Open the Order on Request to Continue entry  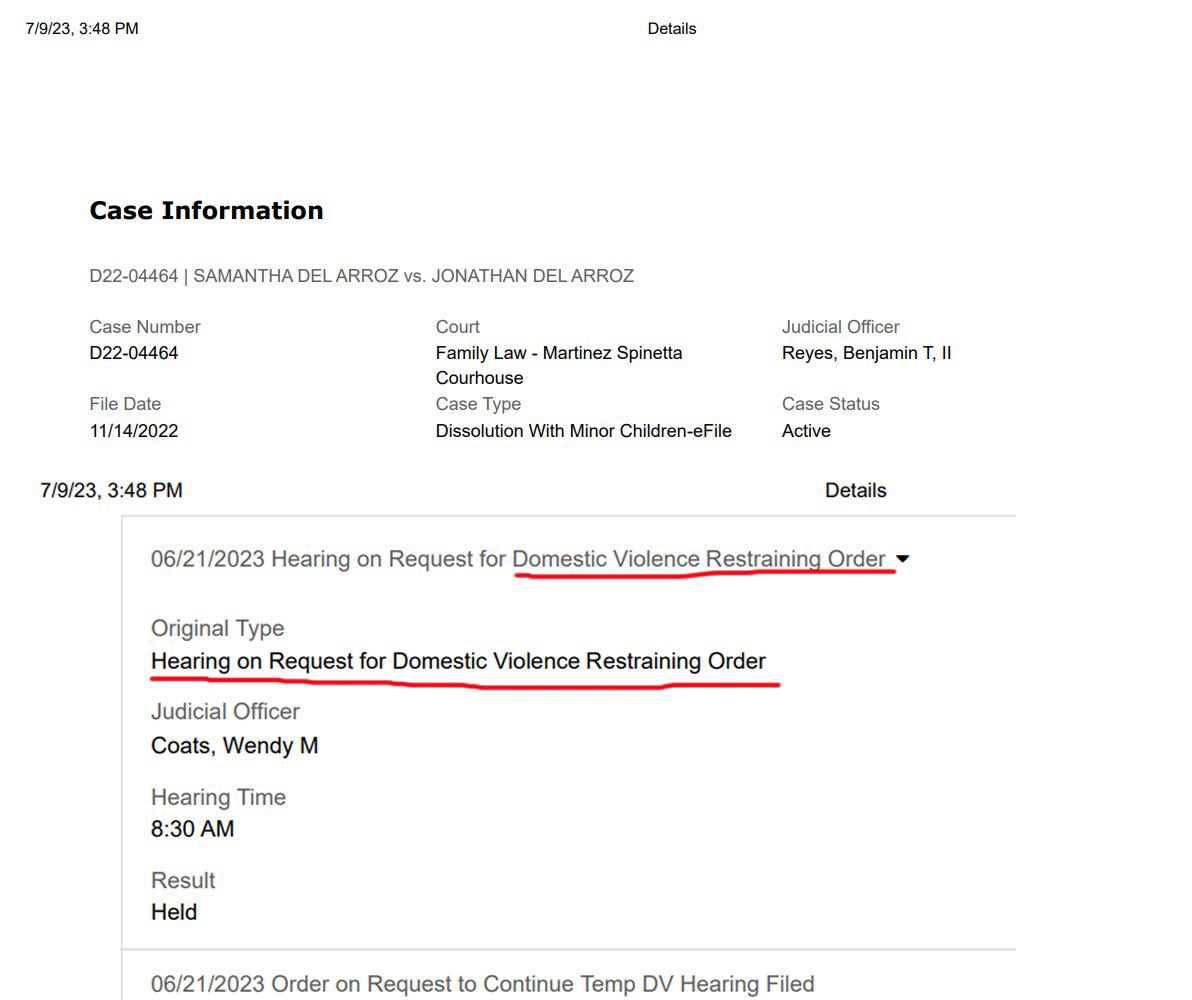pyautogui.click(x=482, y=983)
